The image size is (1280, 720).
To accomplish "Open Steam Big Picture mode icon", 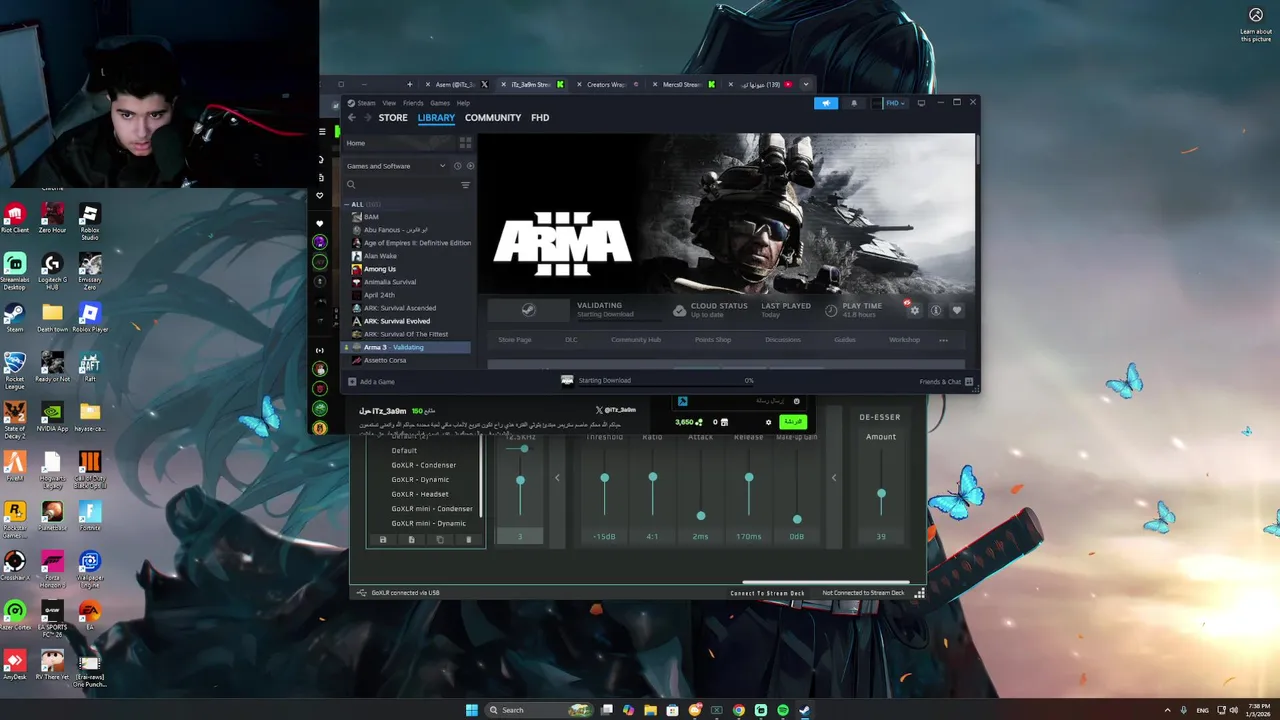I will (921, 102).
